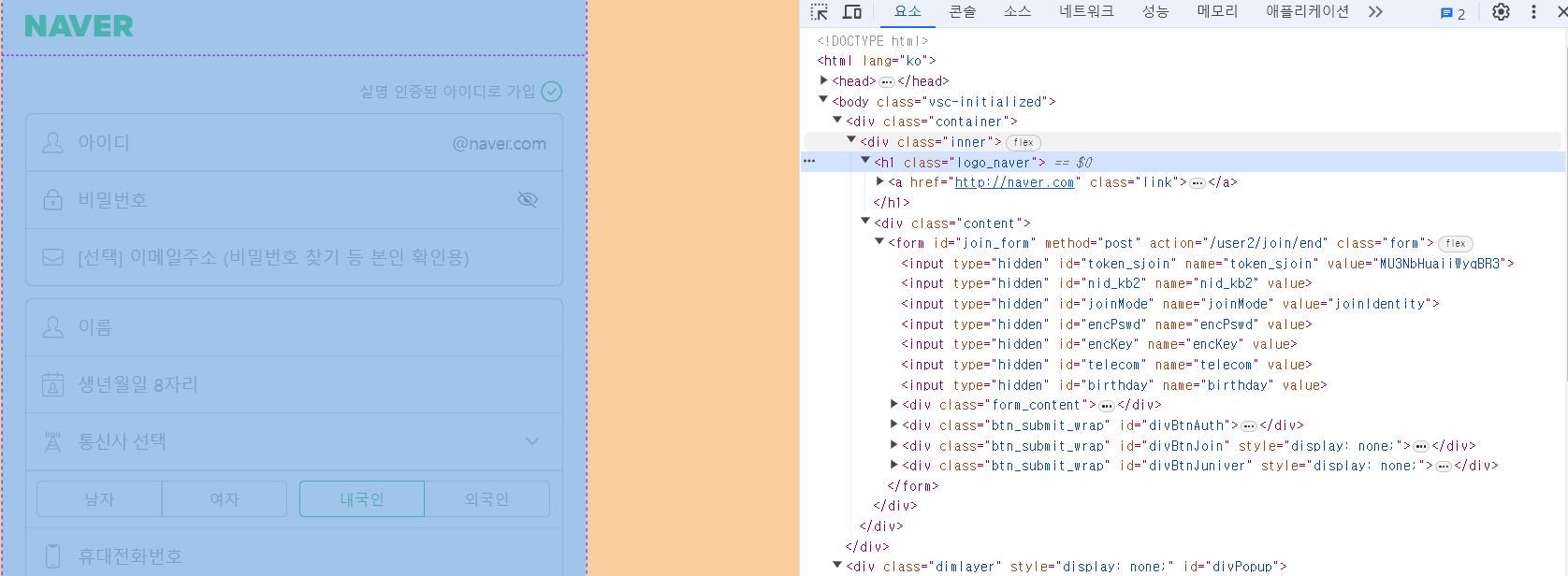Image resolution: width=1568 pixels, height=576 pixels.
Task: Click the ellipsis inside the divBtnAuth div
Action: [x=1249, y=425]
